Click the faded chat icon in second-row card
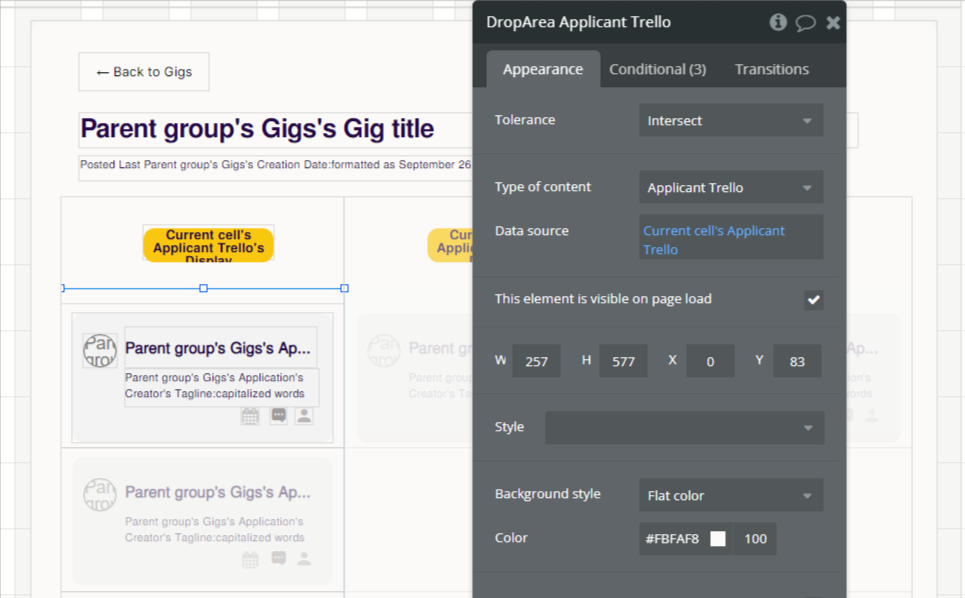The width and height of the screenshot is (965, 598). [279, 559]
